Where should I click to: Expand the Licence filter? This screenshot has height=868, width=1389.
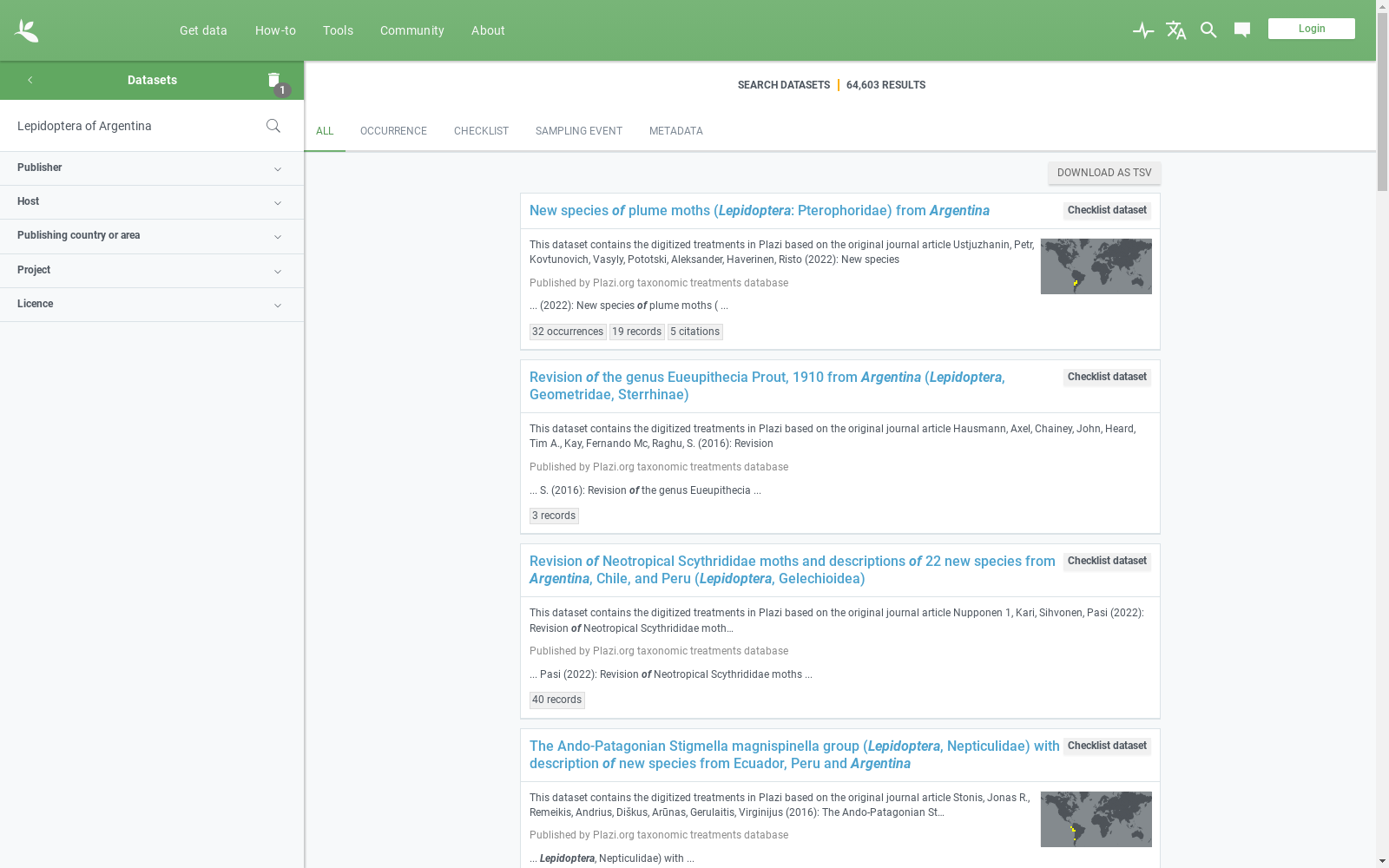pyautogui.click(x=152, y=305)
